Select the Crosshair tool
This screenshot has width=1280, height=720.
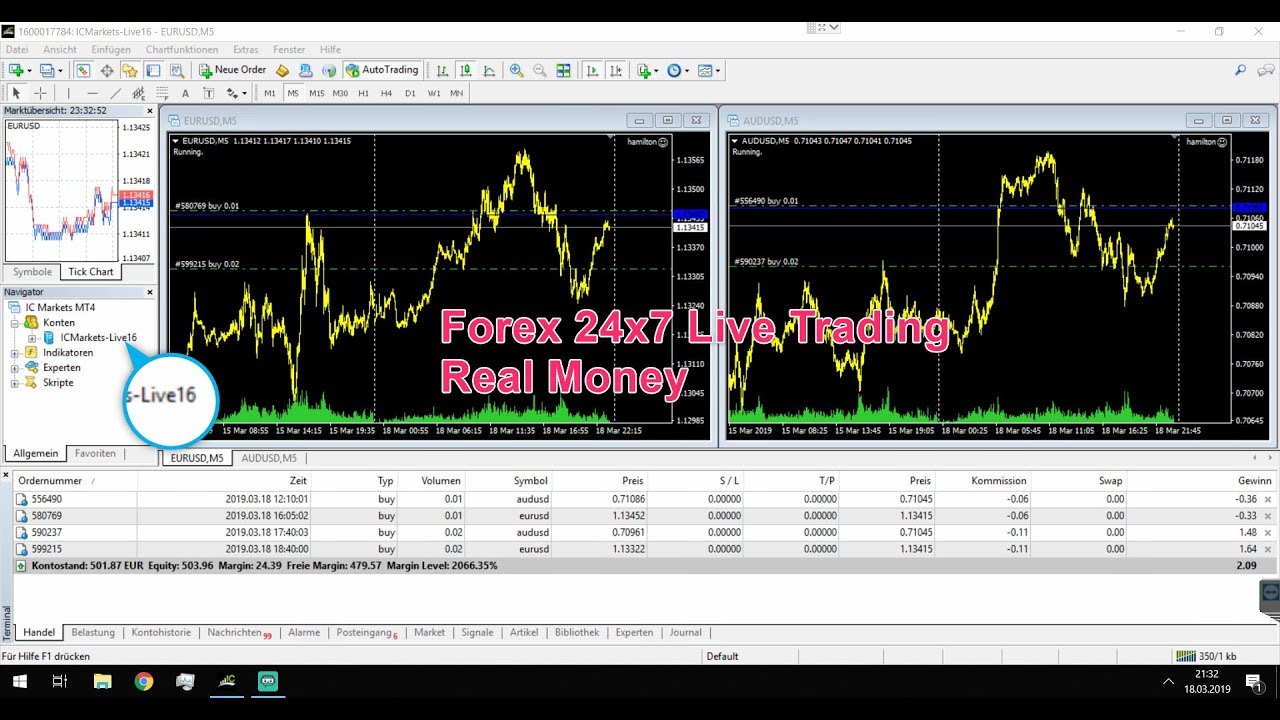(40, 93)
